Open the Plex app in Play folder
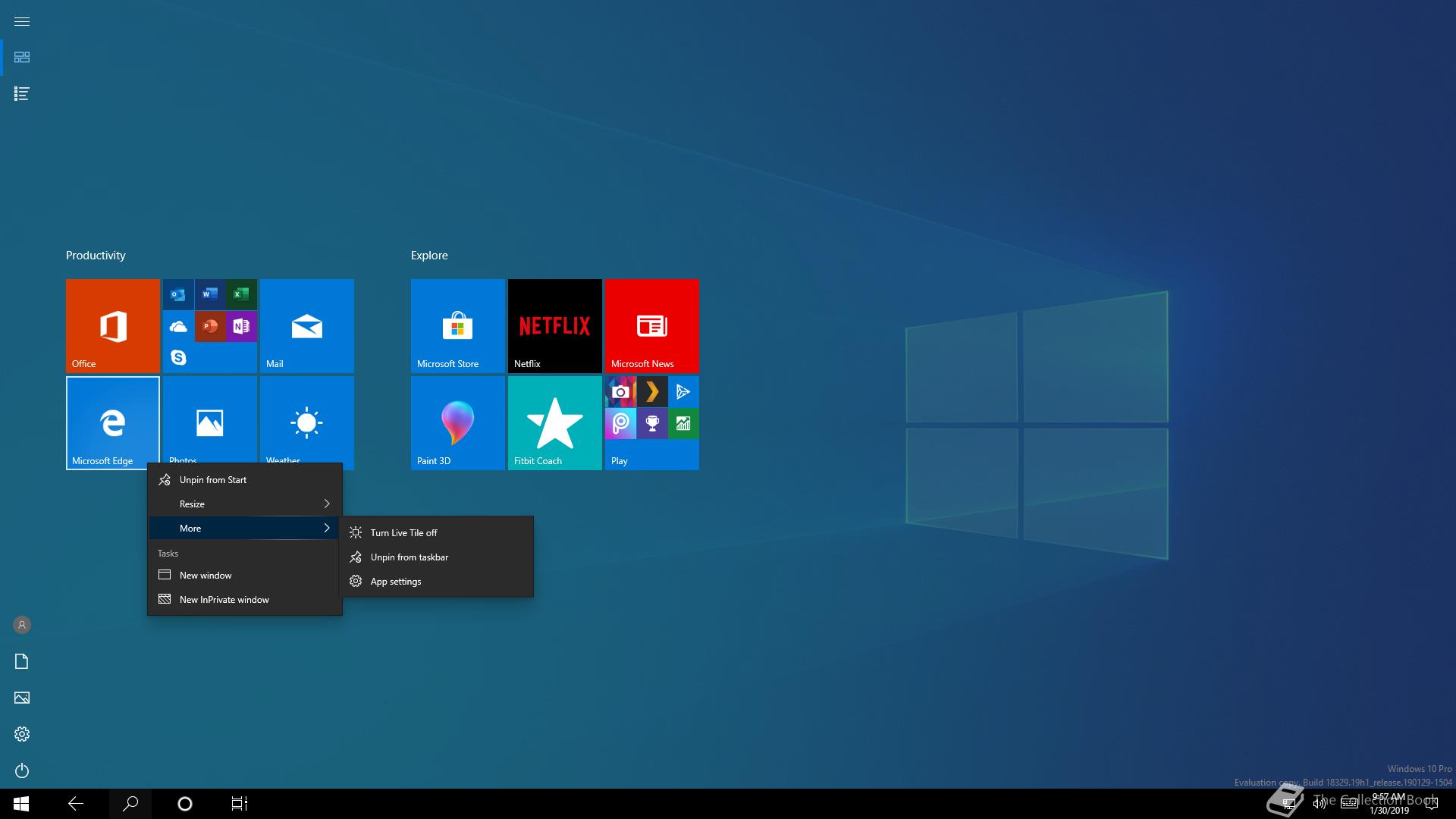Screen dimensions: 1456x819 tap(652, 391)
